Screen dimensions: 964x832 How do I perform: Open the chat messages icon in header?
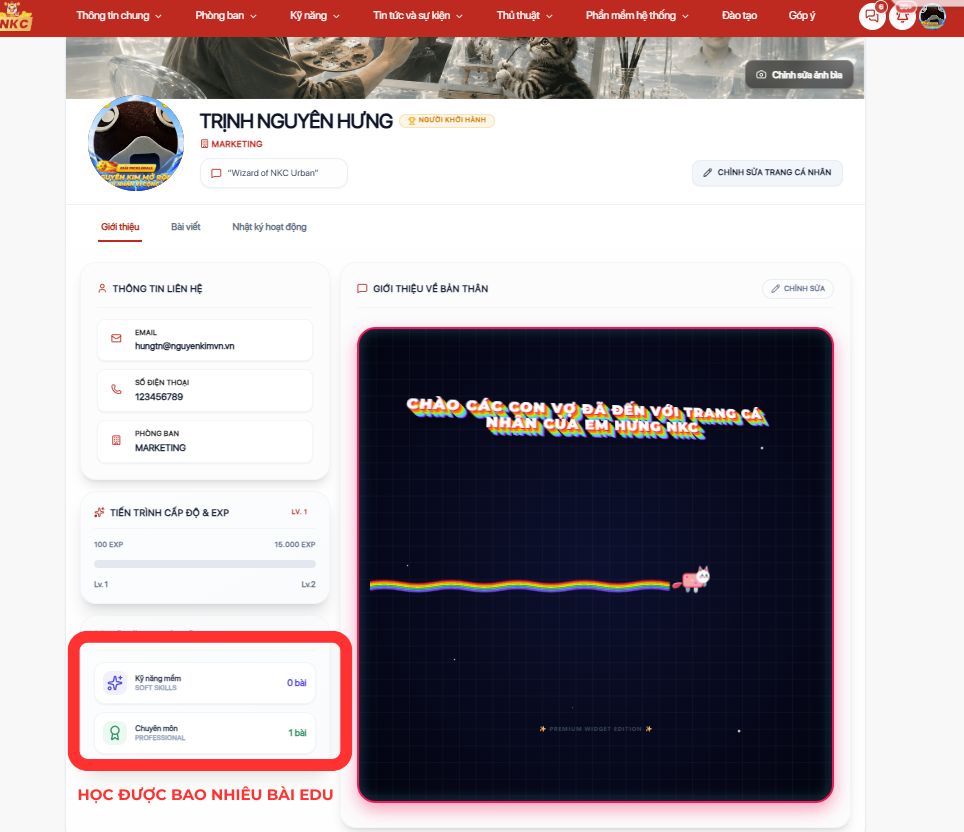pos(872,16)
